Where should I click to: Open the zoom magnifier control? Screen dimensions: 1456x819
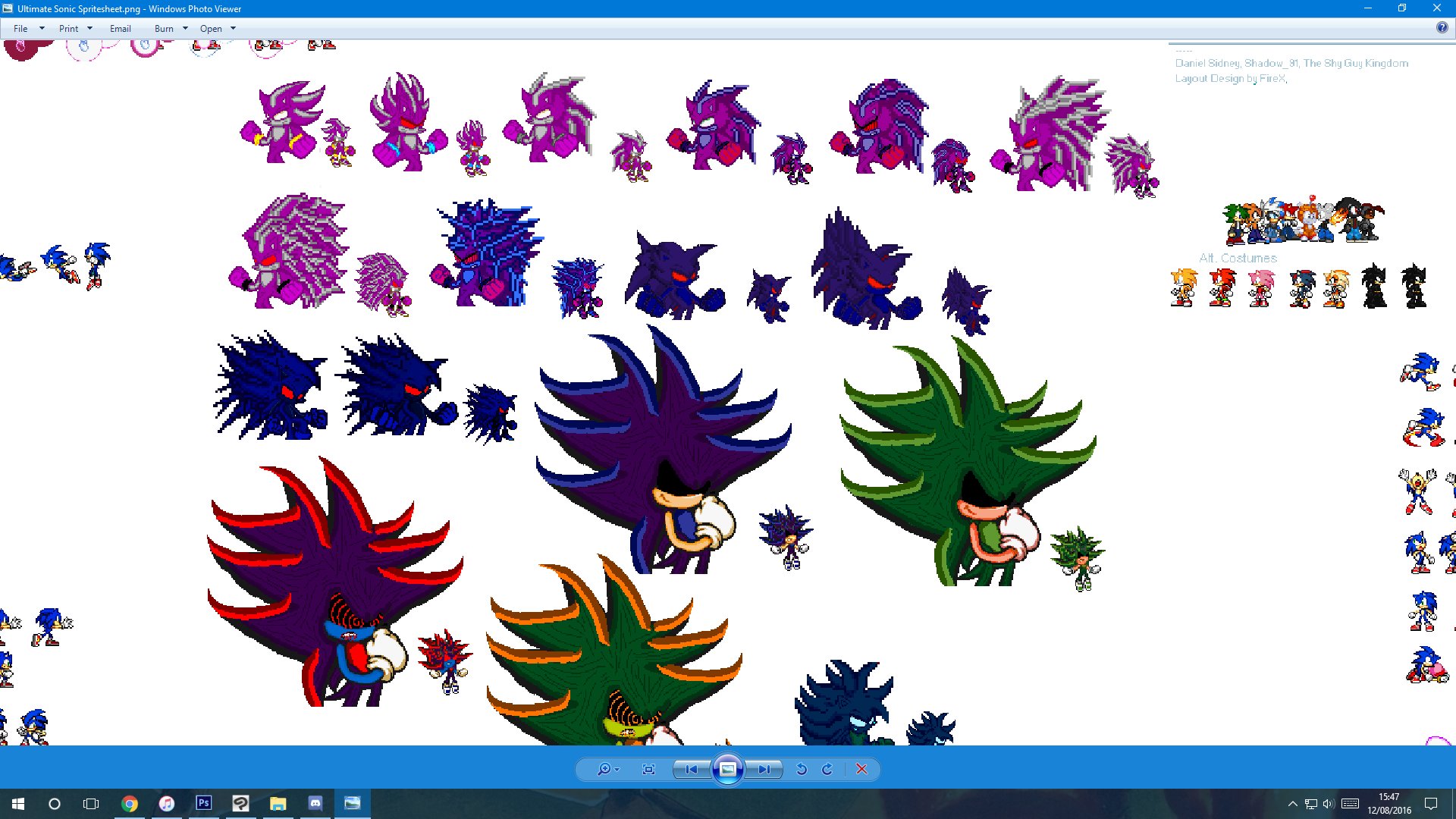pos(604,769)
